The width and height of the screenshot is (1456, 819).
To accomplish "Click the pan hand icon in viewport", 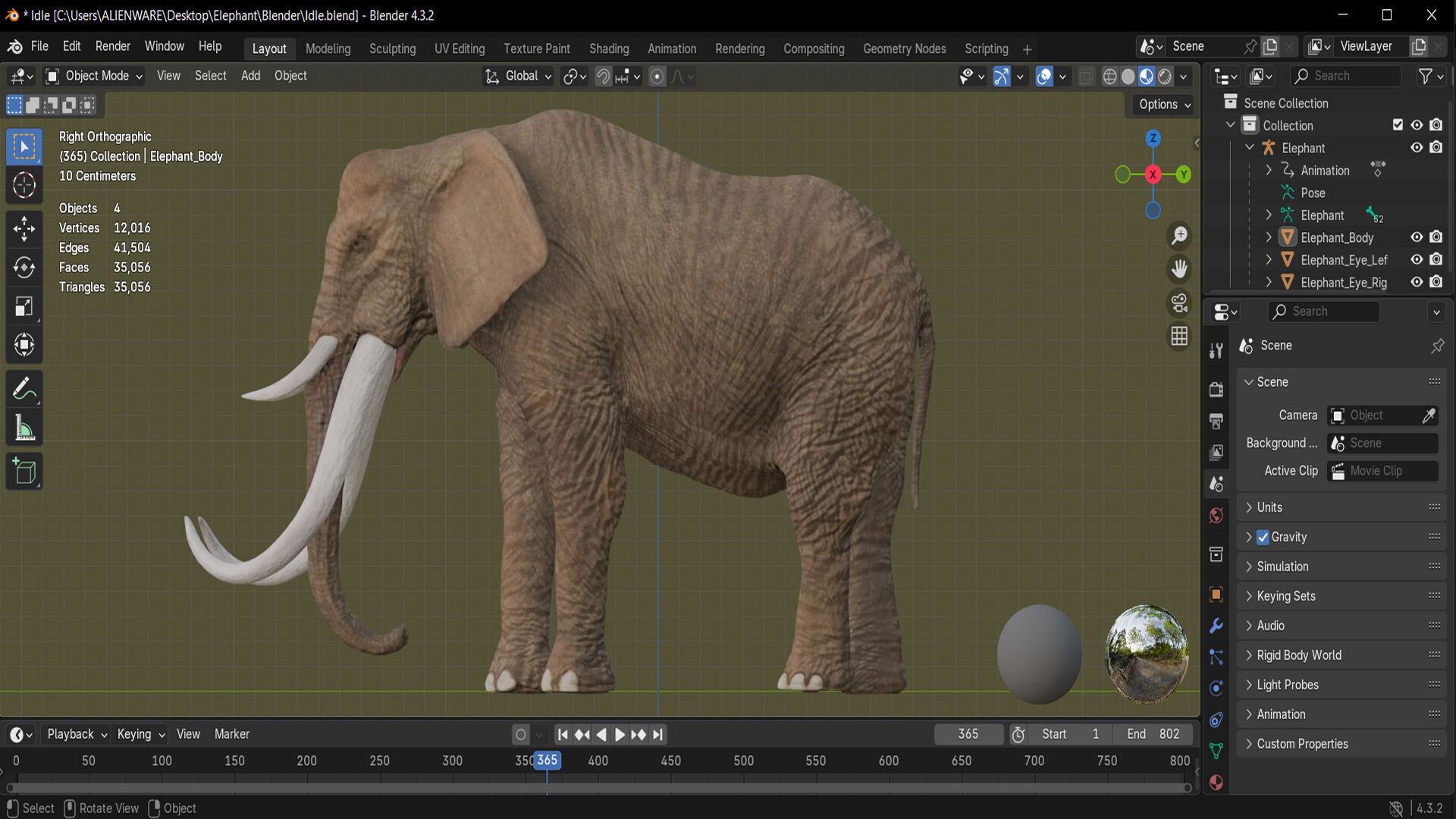I will [1179, 269].
